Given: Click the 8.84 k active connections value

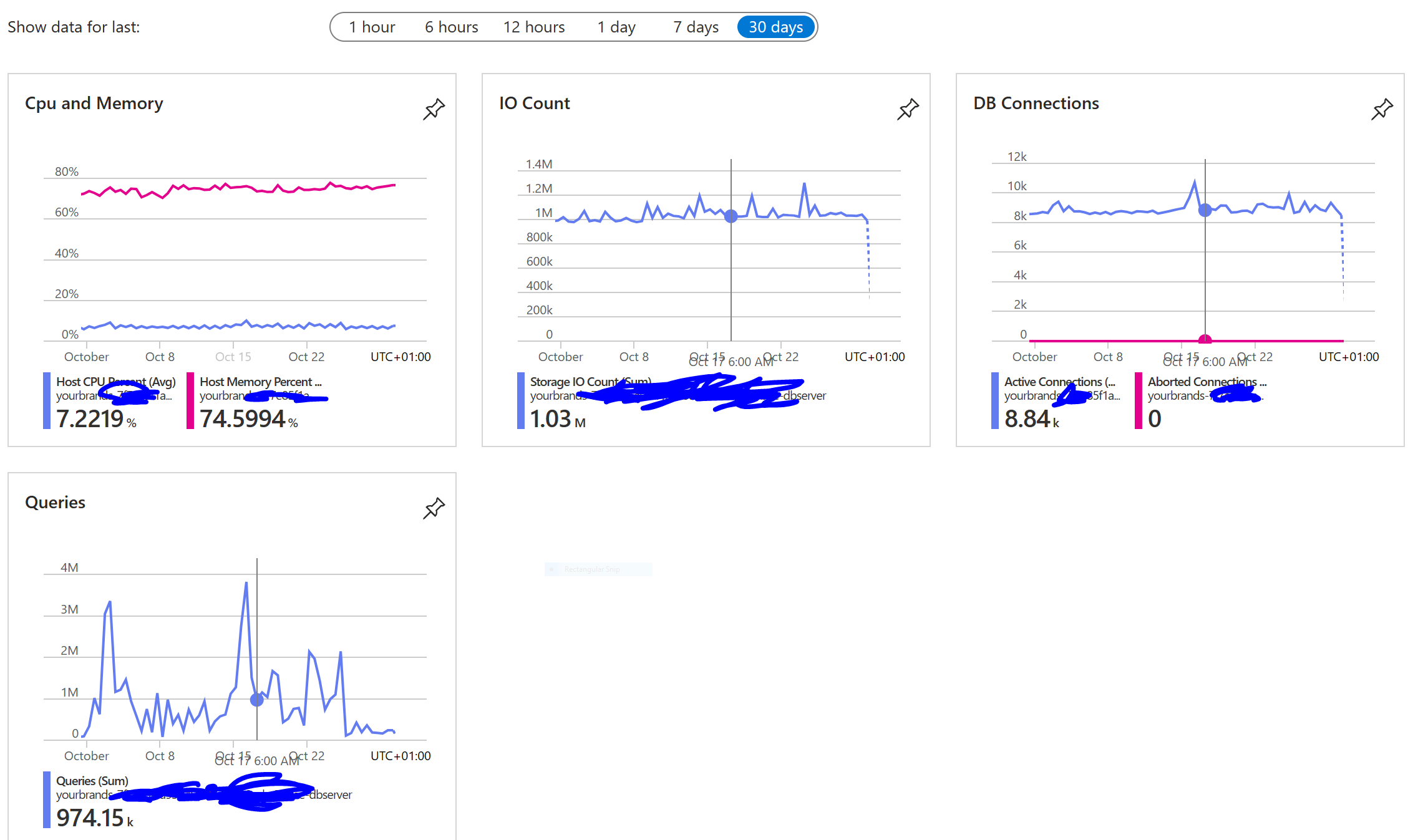Looking at the screenshot, I should [1032, 418].
